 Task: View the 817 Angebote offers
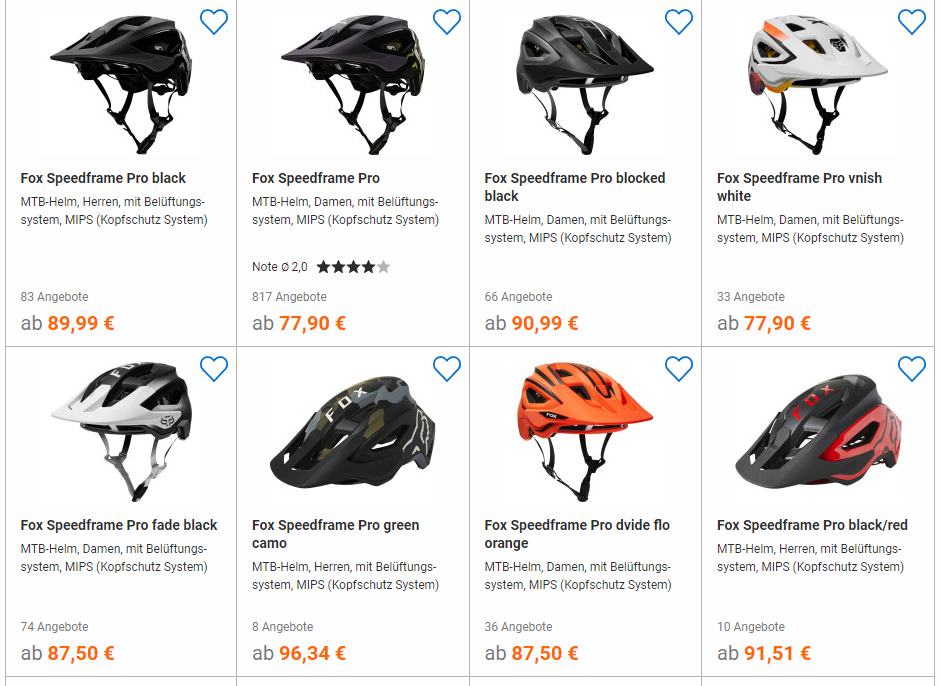click(x=289, y=297)
